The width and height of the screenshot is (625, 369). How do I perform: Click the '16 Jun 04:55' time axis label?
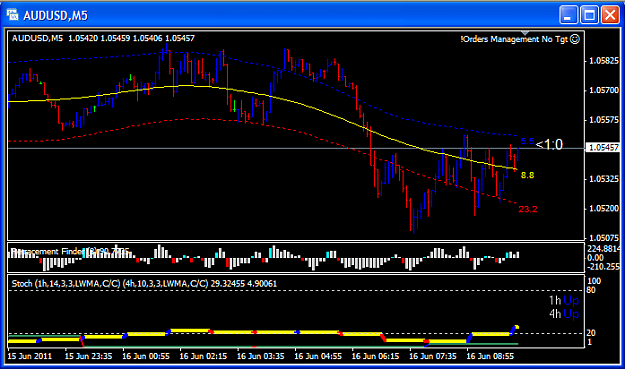[x=318, y=356]
